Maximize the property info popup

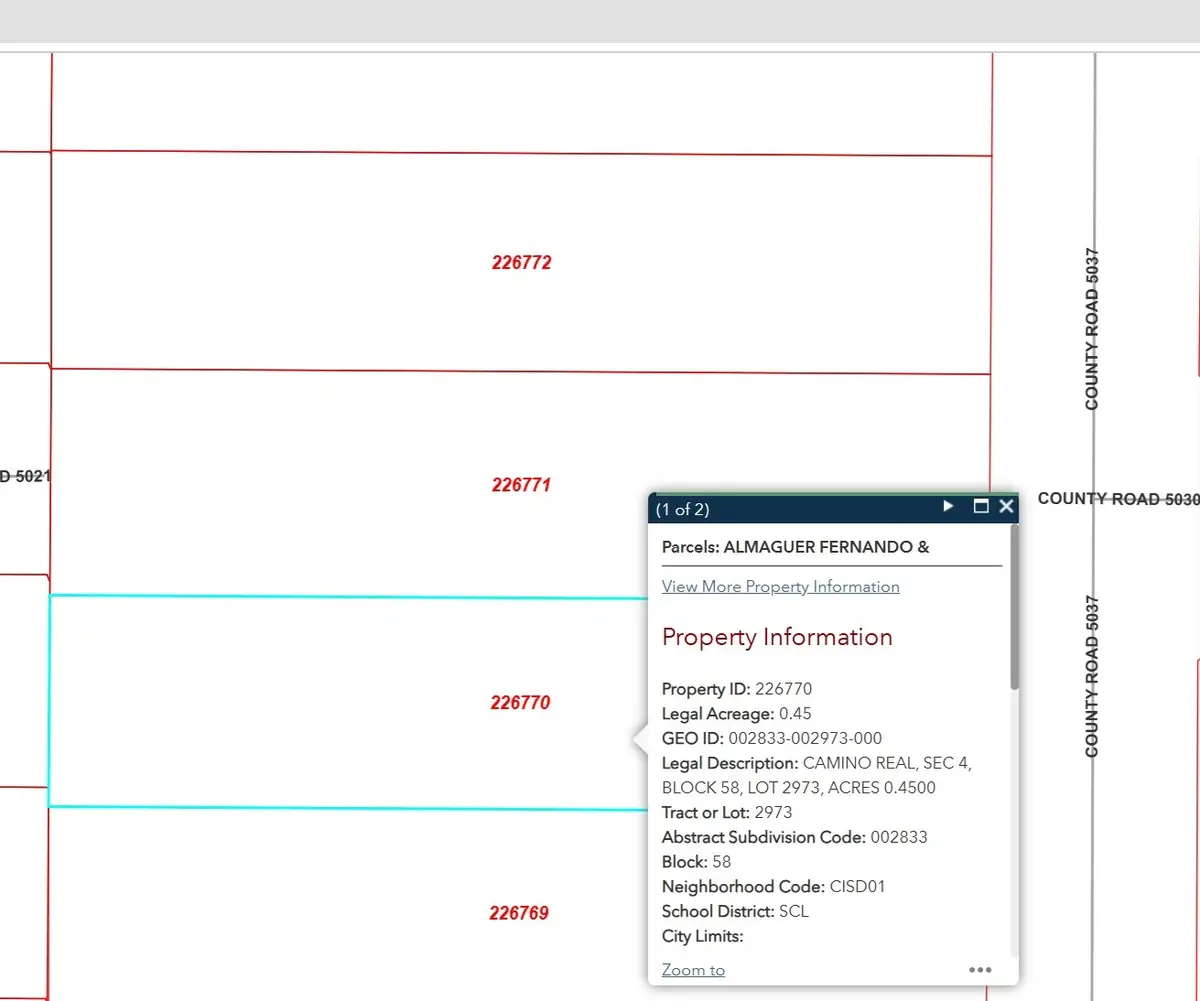[981, 507]
